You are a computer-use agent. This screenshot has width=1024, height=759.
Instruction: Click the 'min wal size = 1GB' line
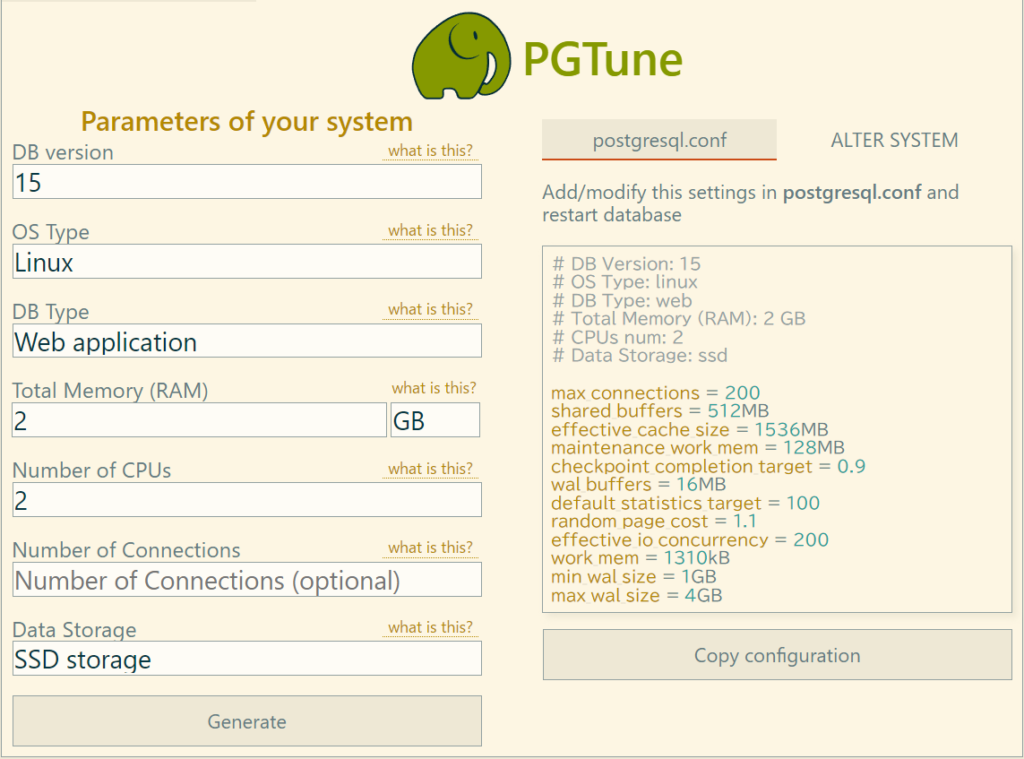click(634, 577)
